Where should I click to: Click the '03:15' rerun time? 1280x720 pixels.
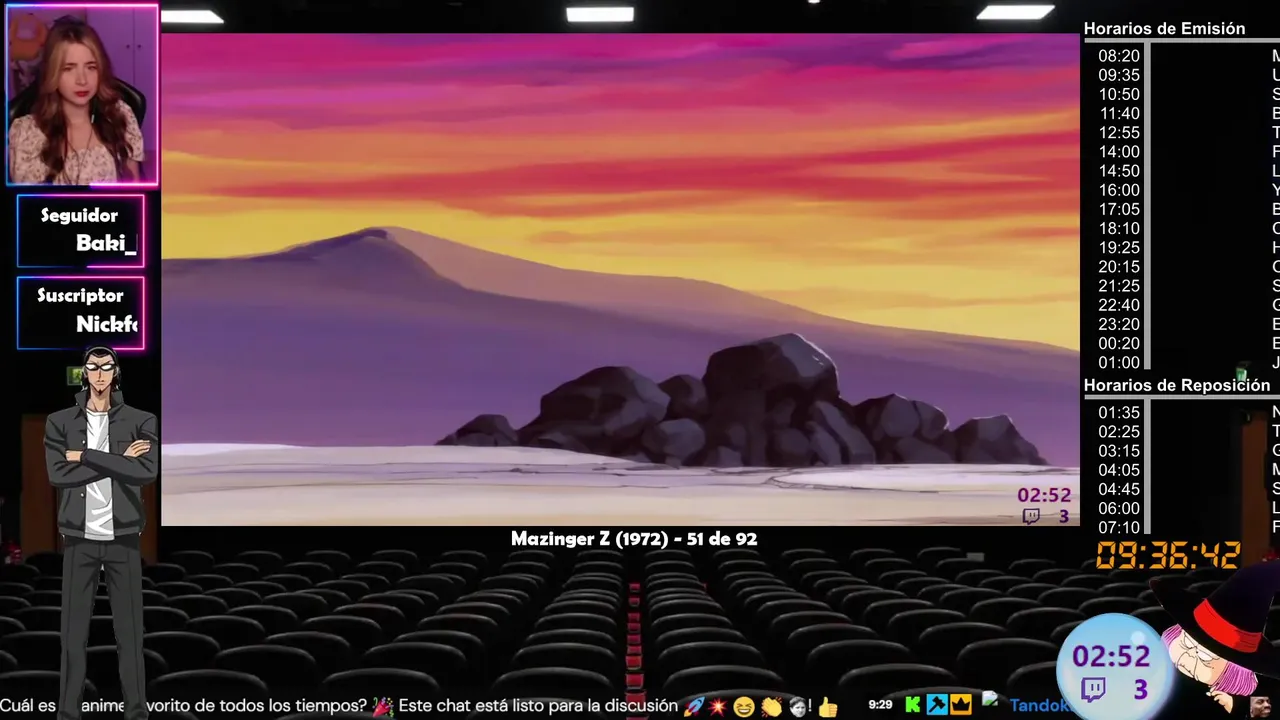coord(1119,451)
